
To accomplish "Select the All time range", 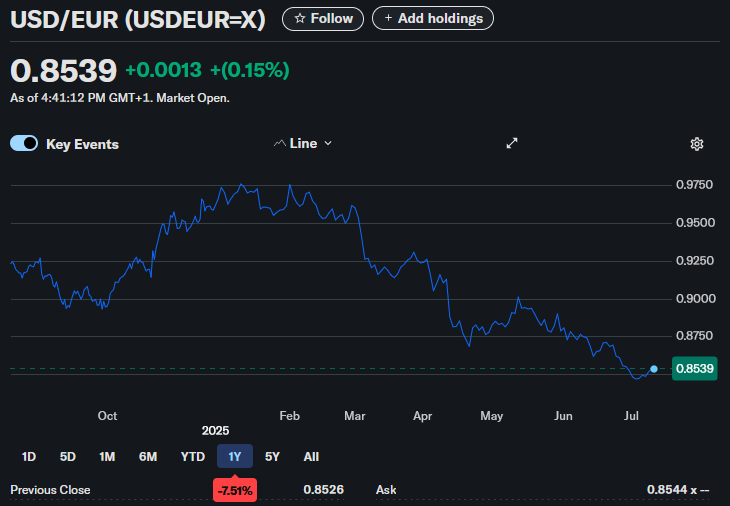I will coord(311,457).
